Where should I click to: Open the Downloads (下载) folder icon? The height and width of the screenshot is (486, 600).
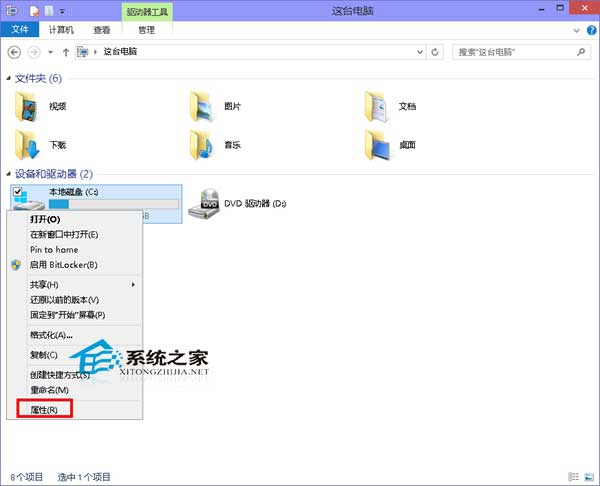[27, 145]
